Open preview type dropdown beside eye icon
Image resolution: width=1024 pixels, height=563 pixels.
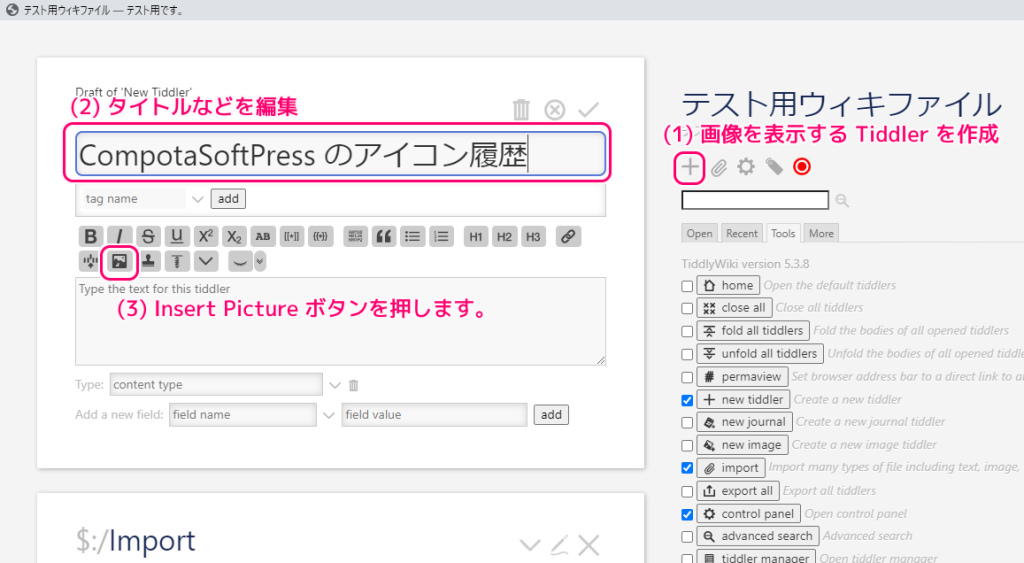pos(260,261)
